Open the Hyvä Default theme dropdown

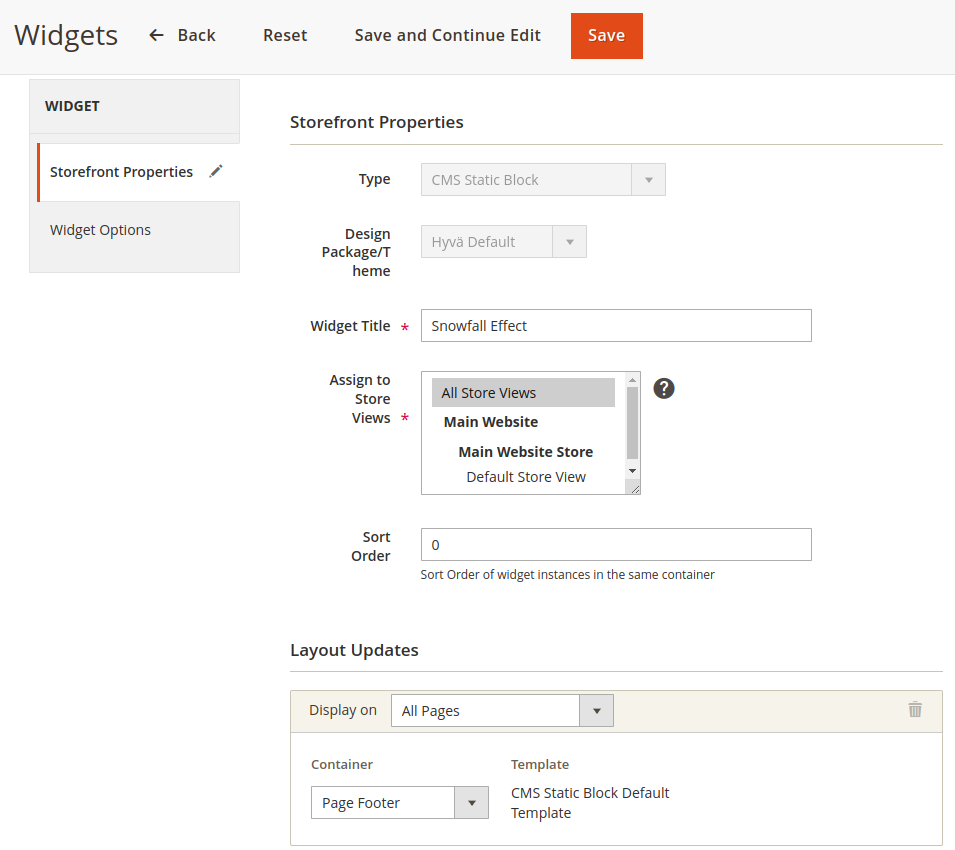click(x=504, y=242)
